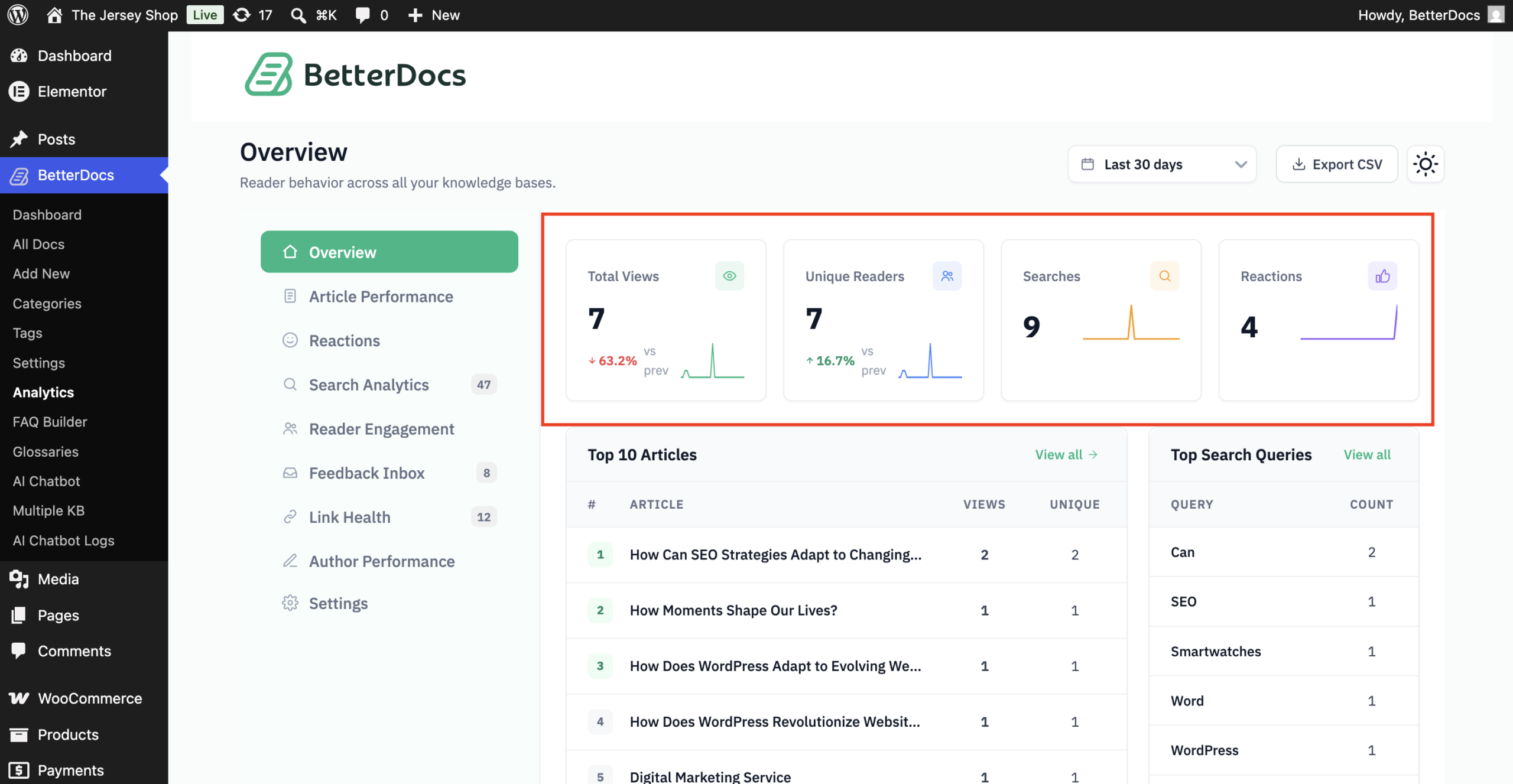Open The Jersey Shop site home

pos(112,15)
